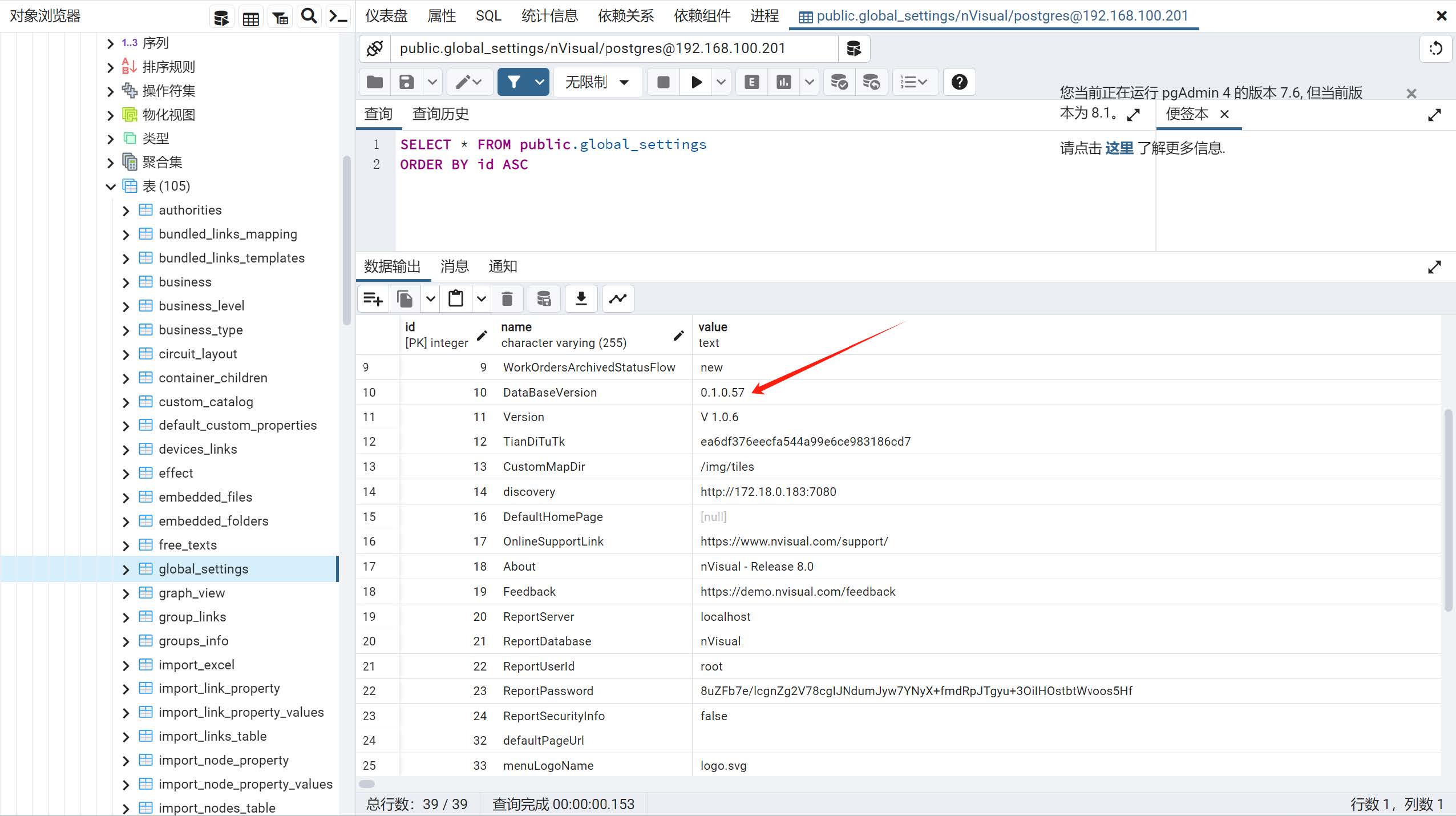Open file with the folder icon
This screenshot has width=1456, height=816.
tap(375, 82)
